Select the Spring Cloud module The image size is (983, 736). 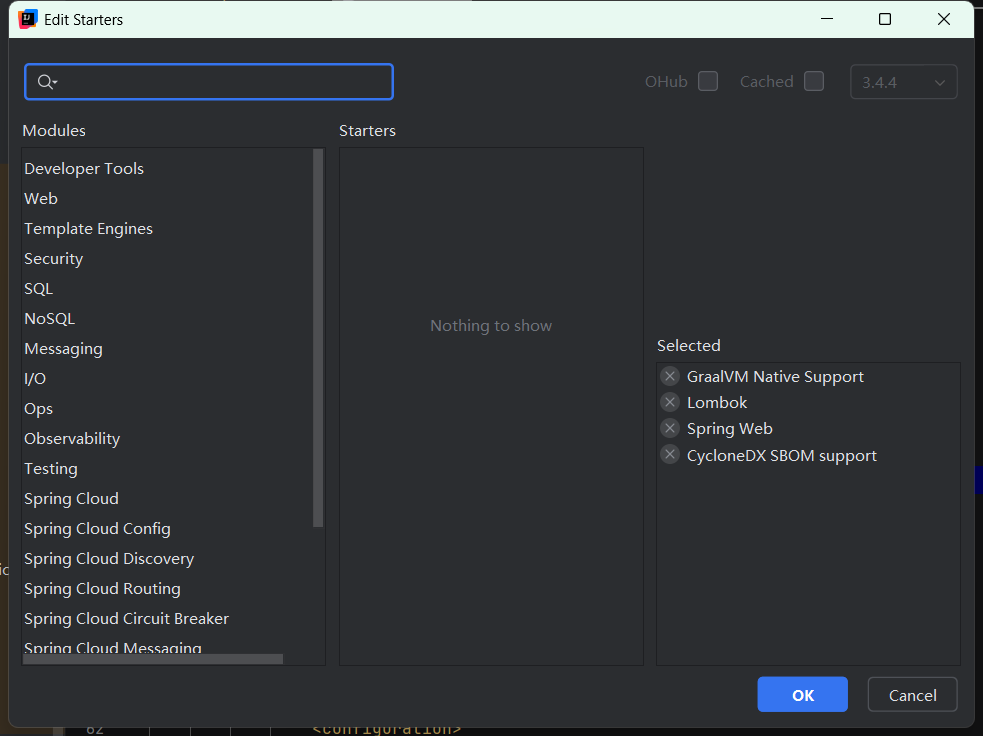pos(168,499)
